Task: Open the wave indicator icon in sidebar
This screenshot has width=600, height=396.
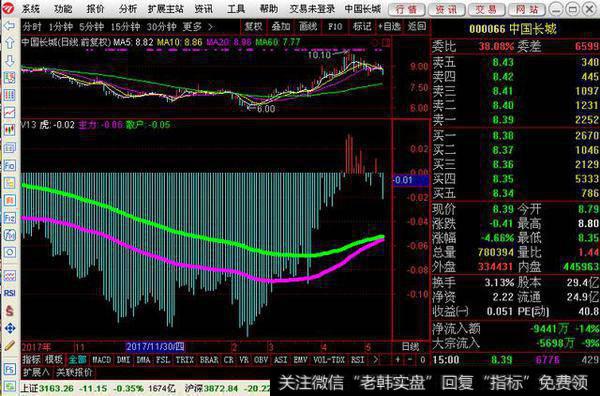Action: [9, 275]
